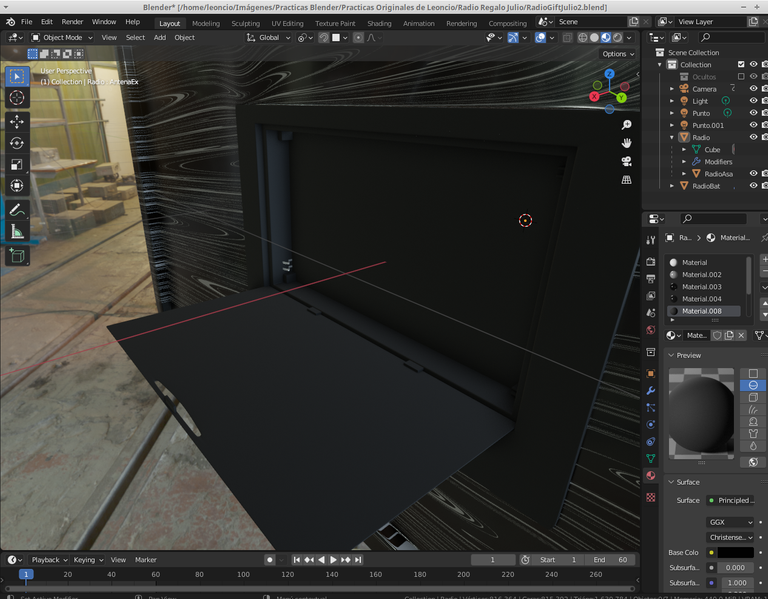768x599 pixels.
Task: Uncheck the Collection exclude checkbox
Action: (x=740, y=64)
